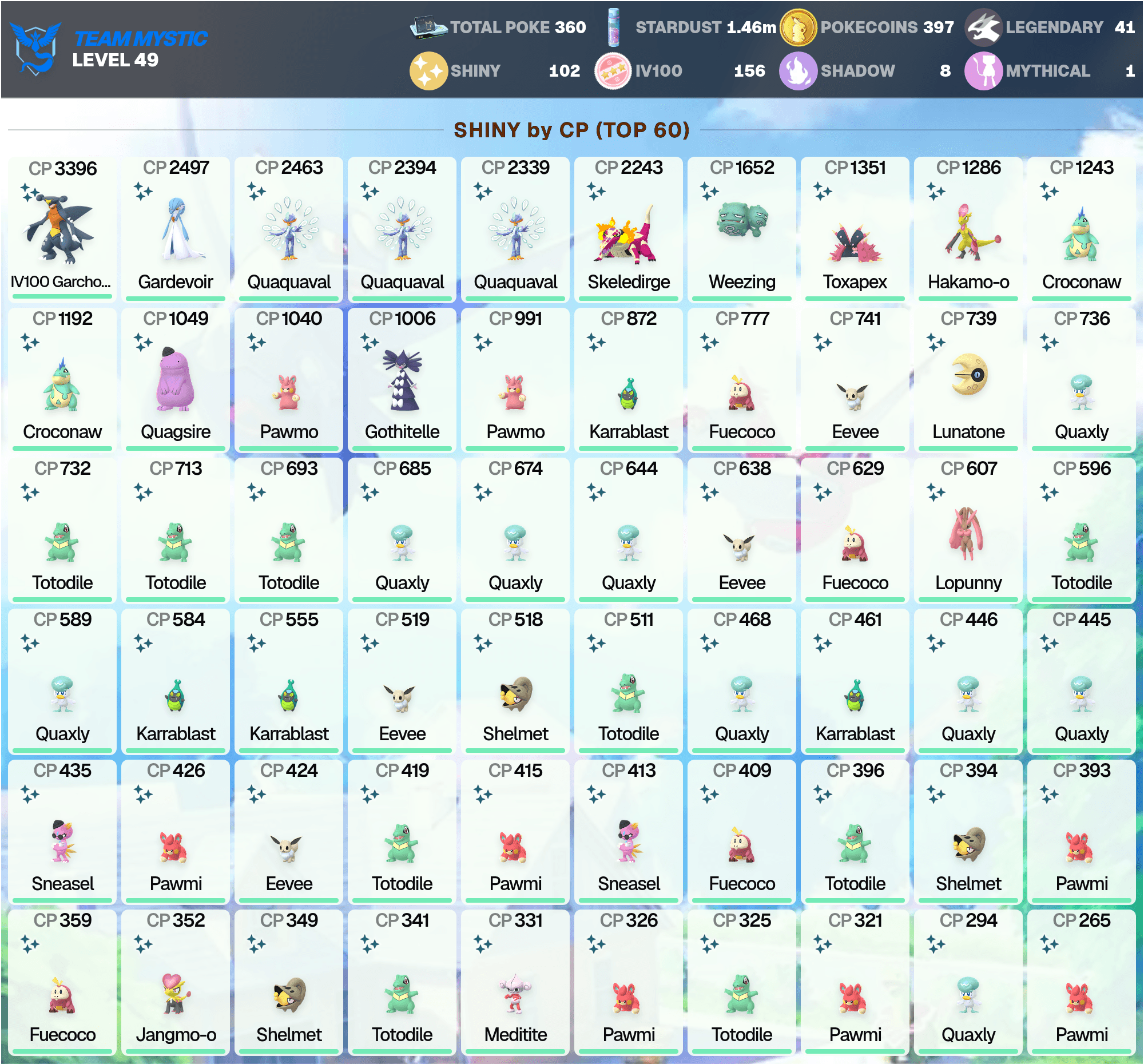Viewport: 1144px width, 1064px height.
Task: Click the Shiny count '102'
Action: (x=565, y=71)
